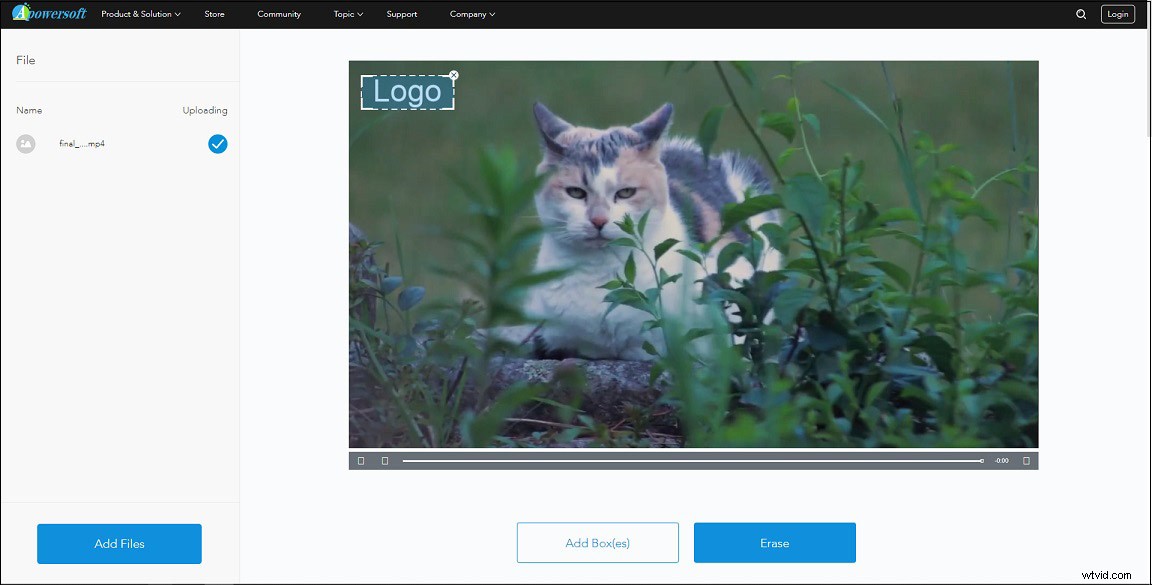Viewport: 1152px width, 585px height.
Task: Open the Store menu item
Action: 214,13
